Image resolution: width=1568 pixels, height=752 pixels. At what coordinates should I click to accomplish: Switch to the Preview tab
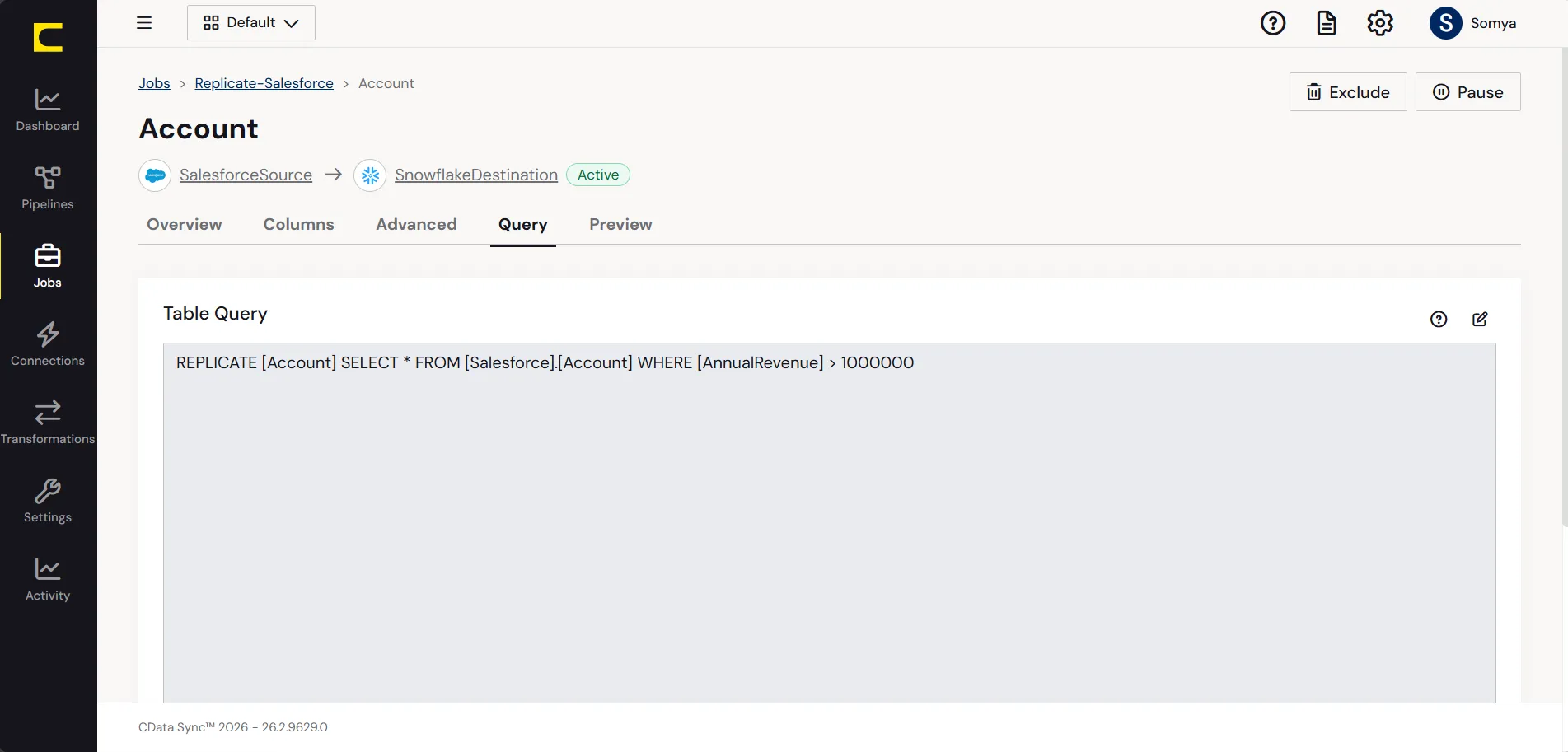620,224
